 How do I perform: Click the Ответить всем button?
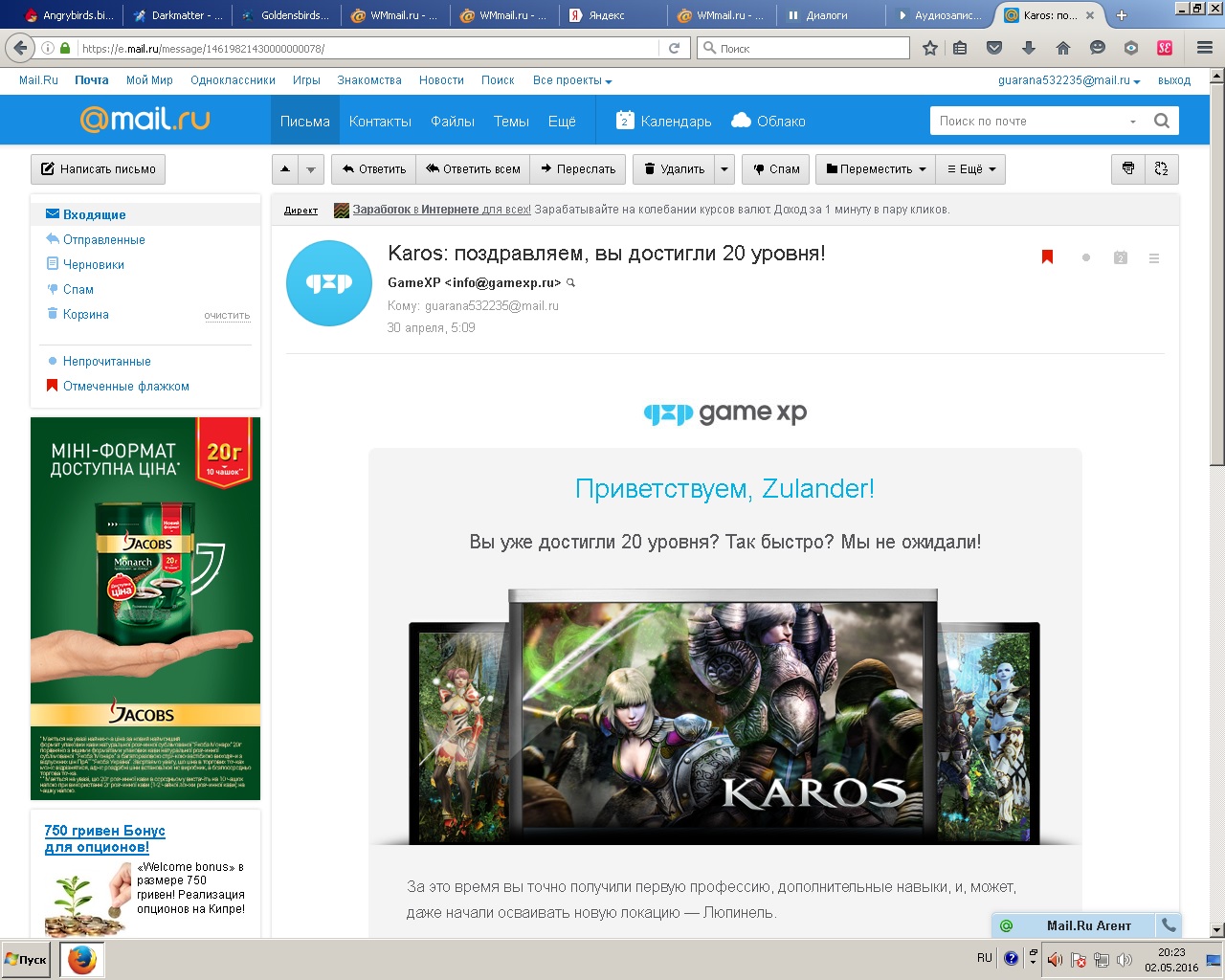(473, 168)
